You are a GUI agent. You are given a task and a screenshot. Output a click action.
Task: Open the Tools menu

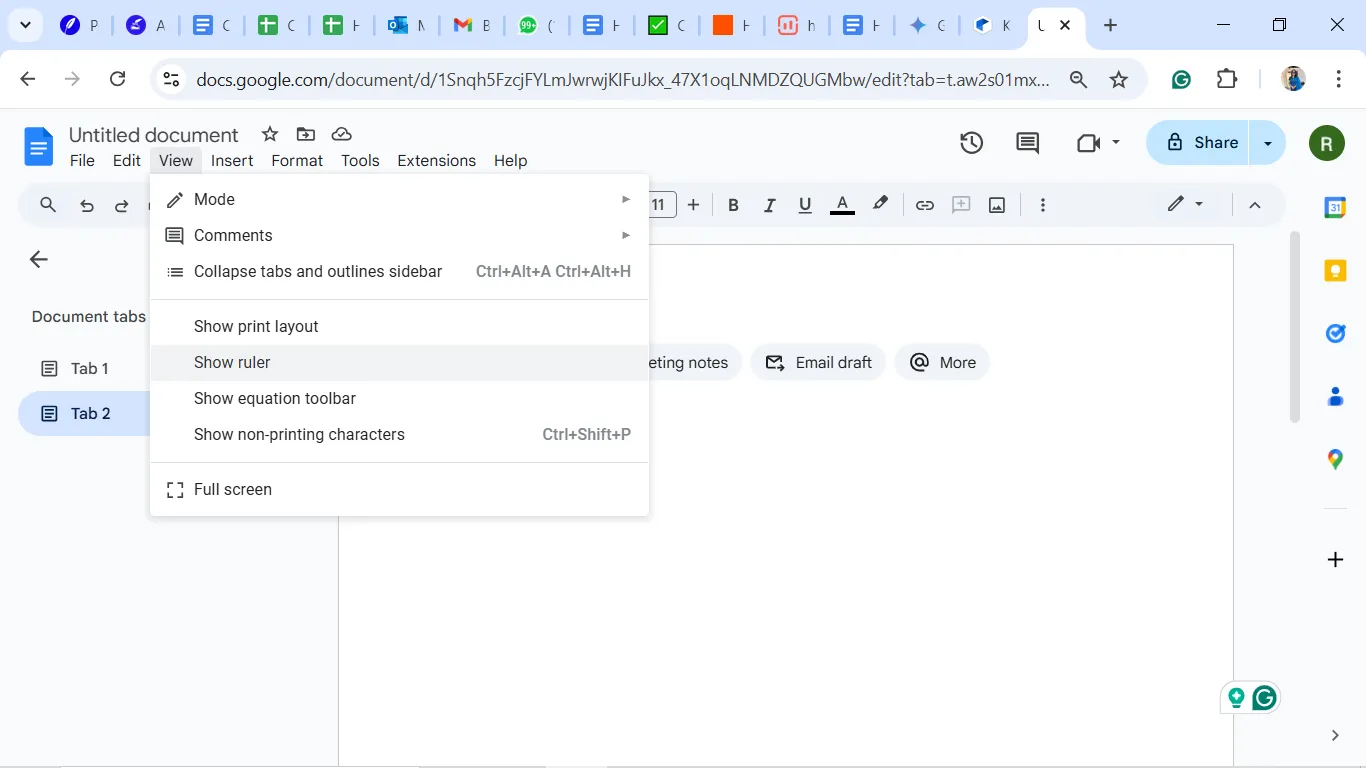(x=360, y=161)
